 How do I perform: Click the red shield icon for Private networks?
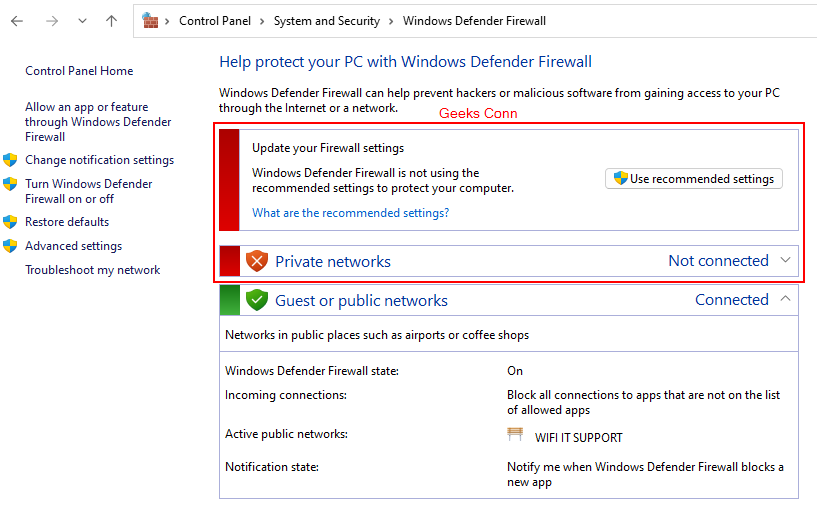257,262
